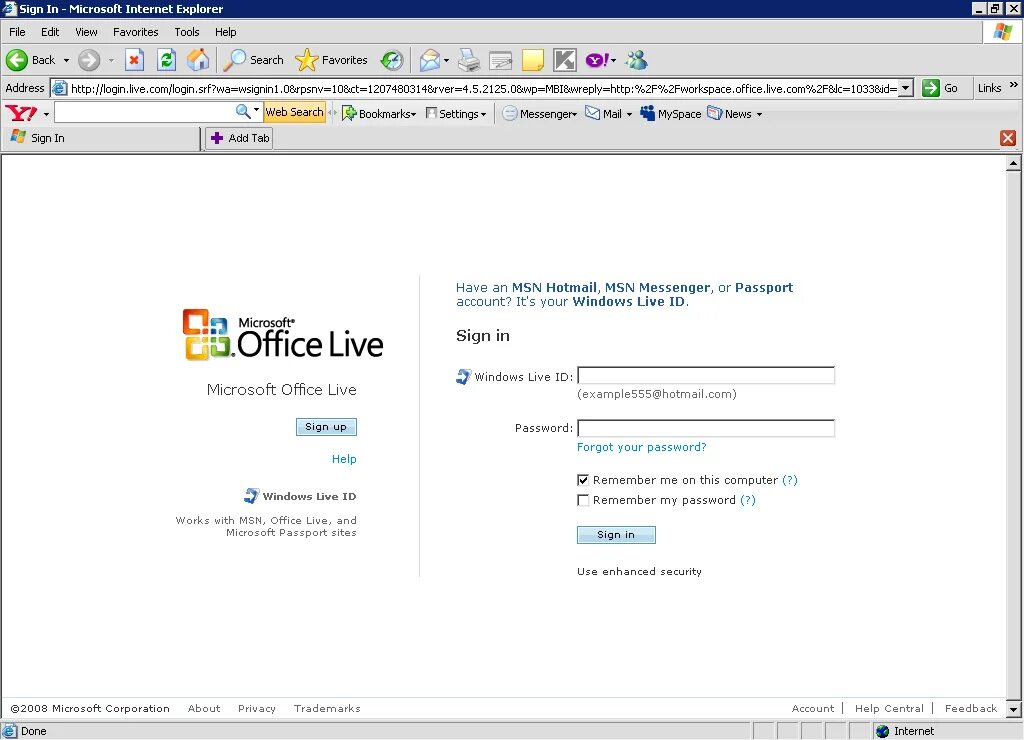The image size is (1024, 740).
Task: Click the Windows Messenger people icon
Action: coord(636,60)
